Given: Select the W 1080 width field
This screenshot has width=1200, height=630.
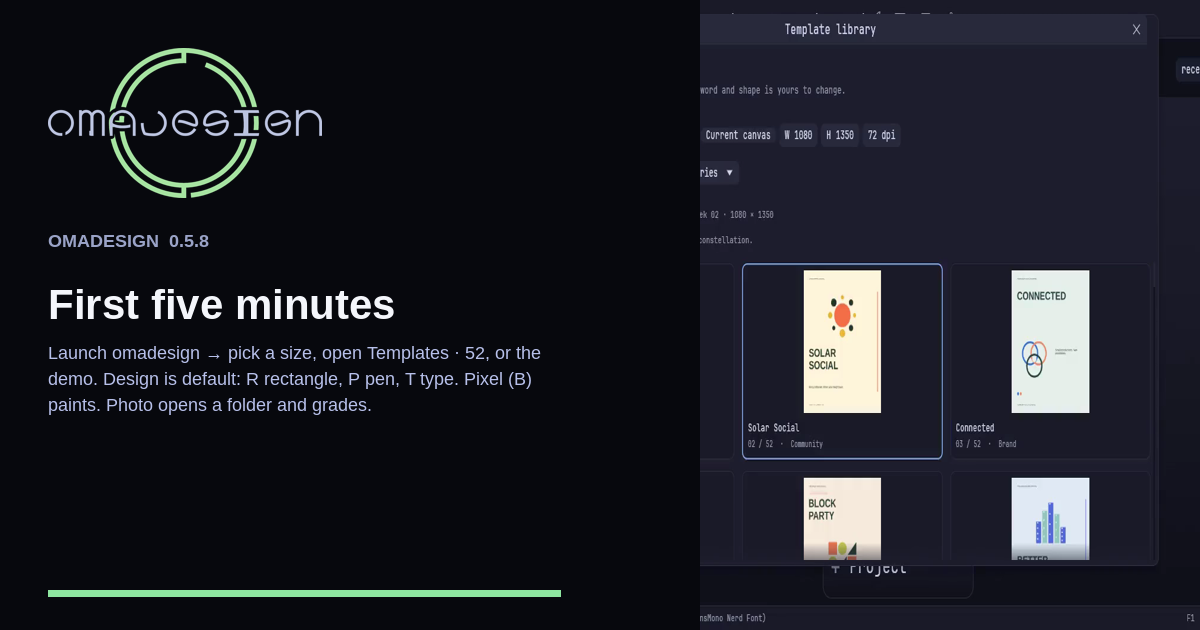Looking at the screenshot, I should point(798,135).
